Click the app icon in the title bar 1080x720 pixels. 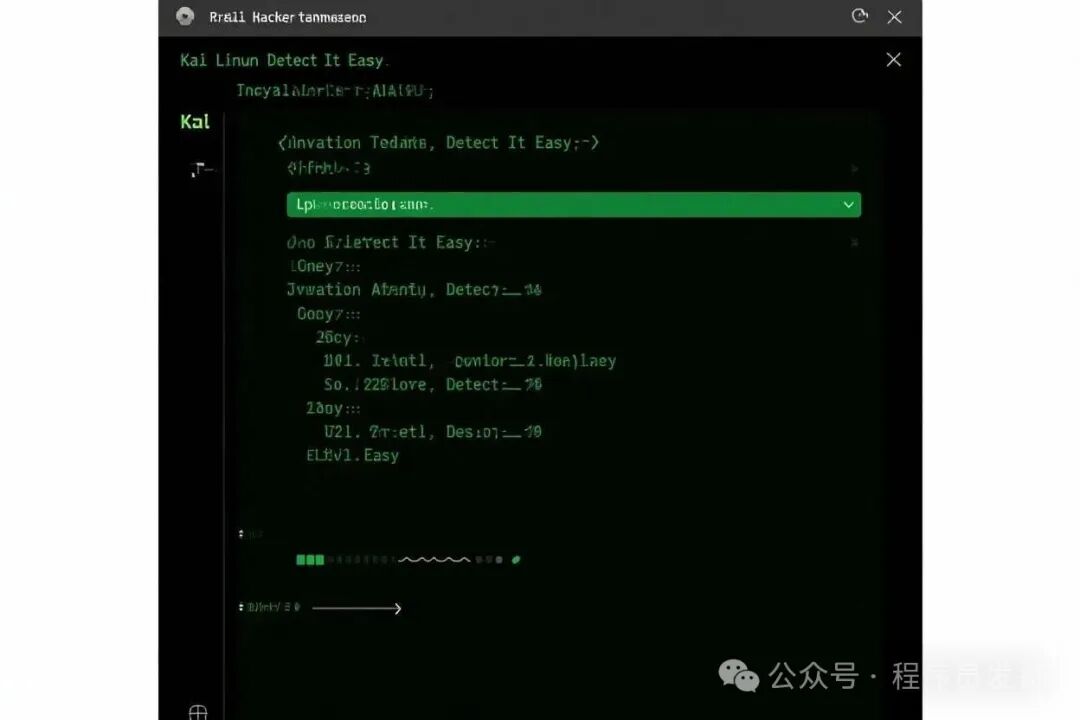pos(184,16)
